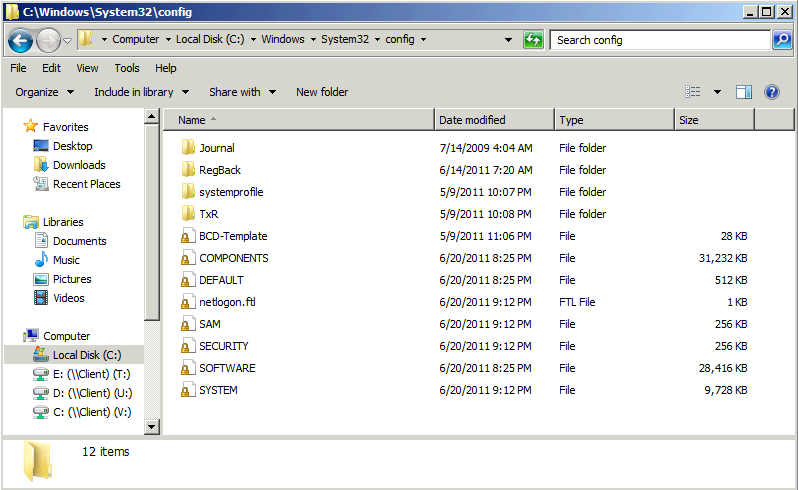Expand the dropdown arrow after System32 breadcrumb
Image resolution: width=798 pixels, height=490 pixels.
tap(378, 39)
